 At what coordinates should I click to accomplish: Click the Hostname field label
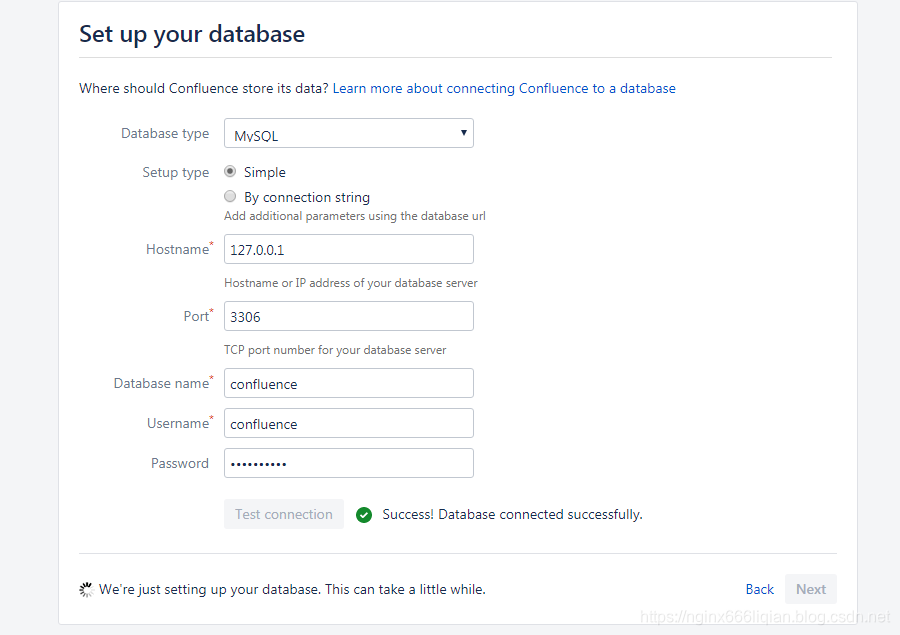pos(177,250)
